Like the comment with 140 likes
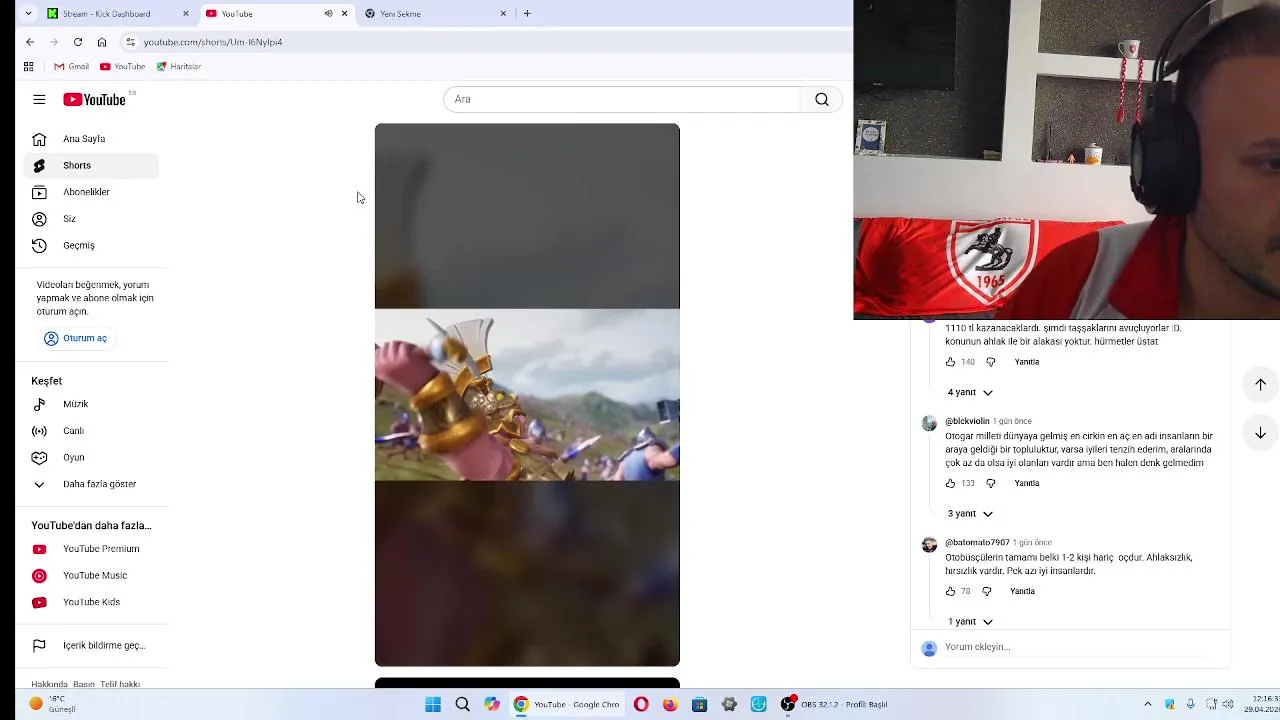Image resolution: width=1280 pixels, height=720 pixels. click(950, 362)
